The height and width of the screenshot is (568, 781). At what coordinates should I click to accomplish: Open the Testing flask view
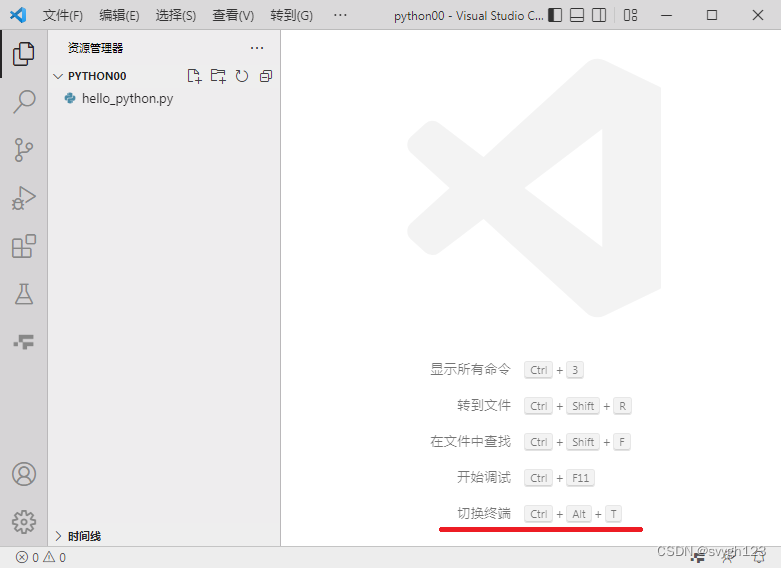(x=23, y=294)
